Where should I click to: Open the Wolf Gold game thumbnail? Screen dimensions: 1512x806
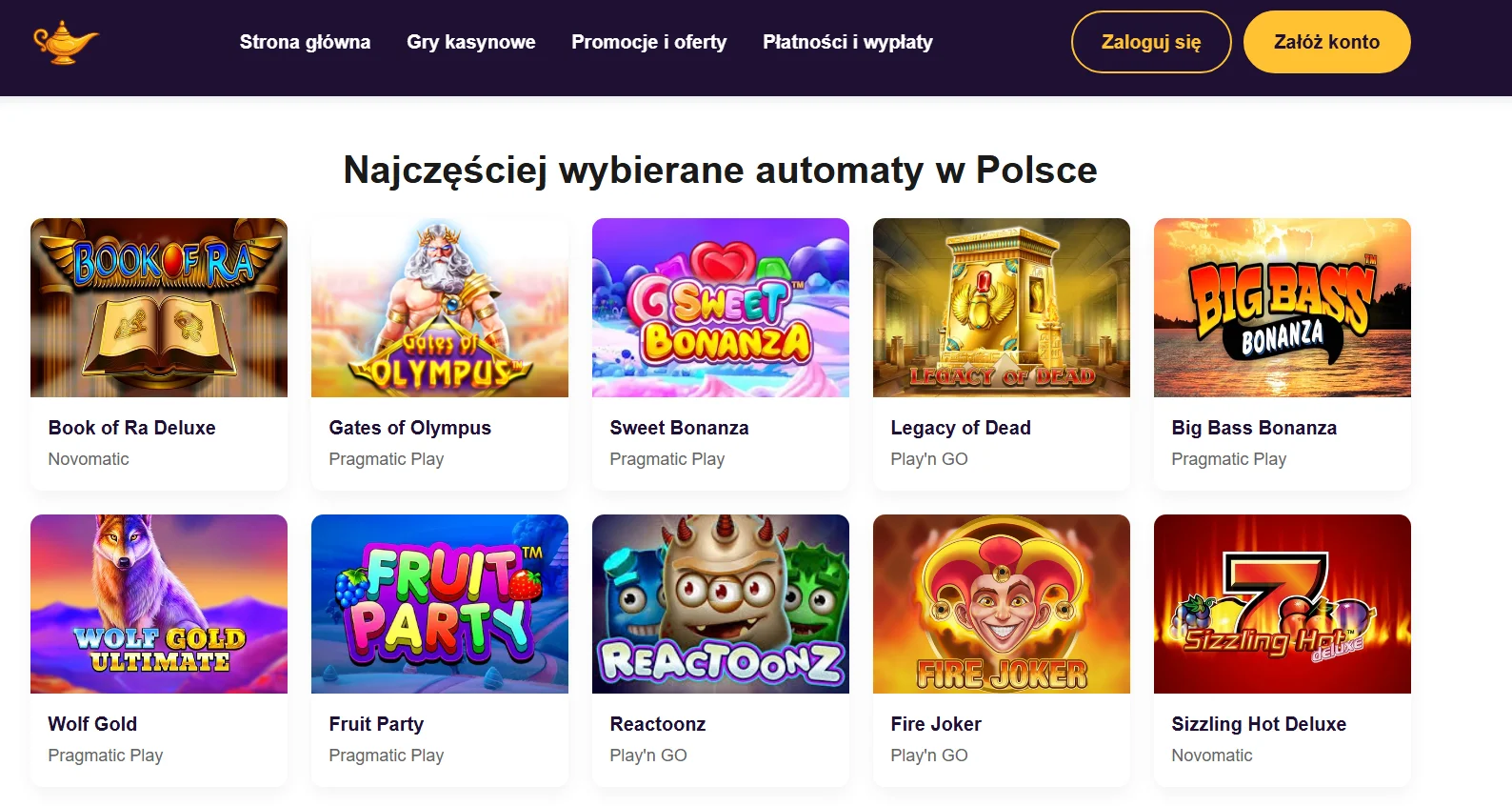pos(158,603)
